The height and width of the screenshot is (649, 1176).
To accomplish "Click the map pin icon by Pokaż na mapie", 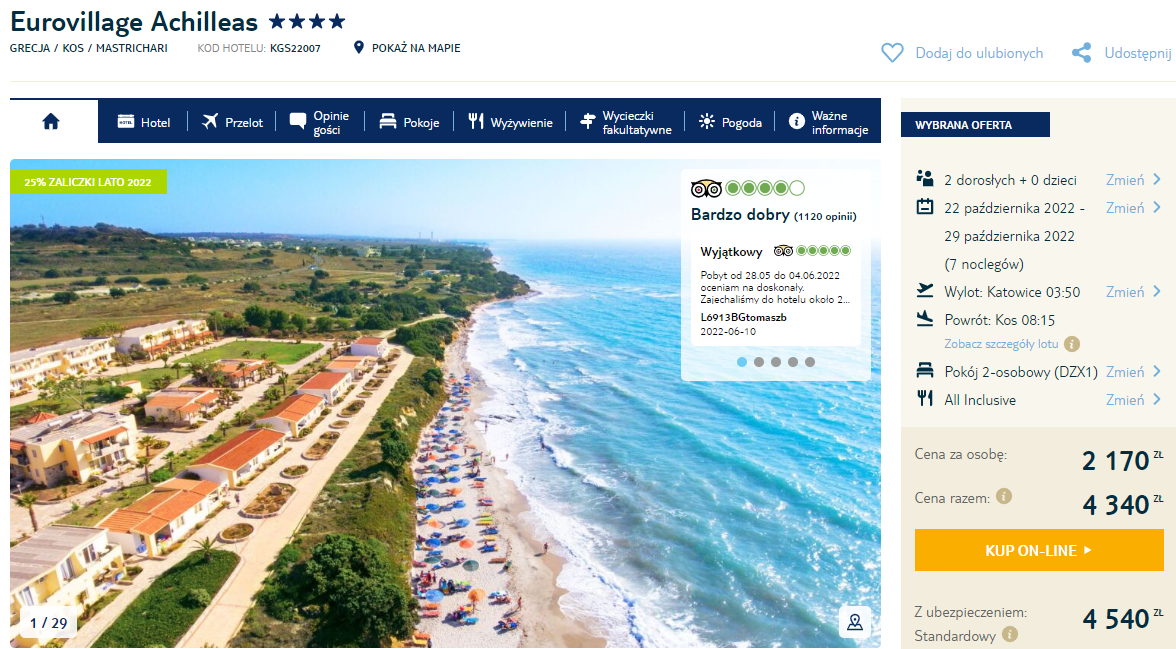I will 358,48.
